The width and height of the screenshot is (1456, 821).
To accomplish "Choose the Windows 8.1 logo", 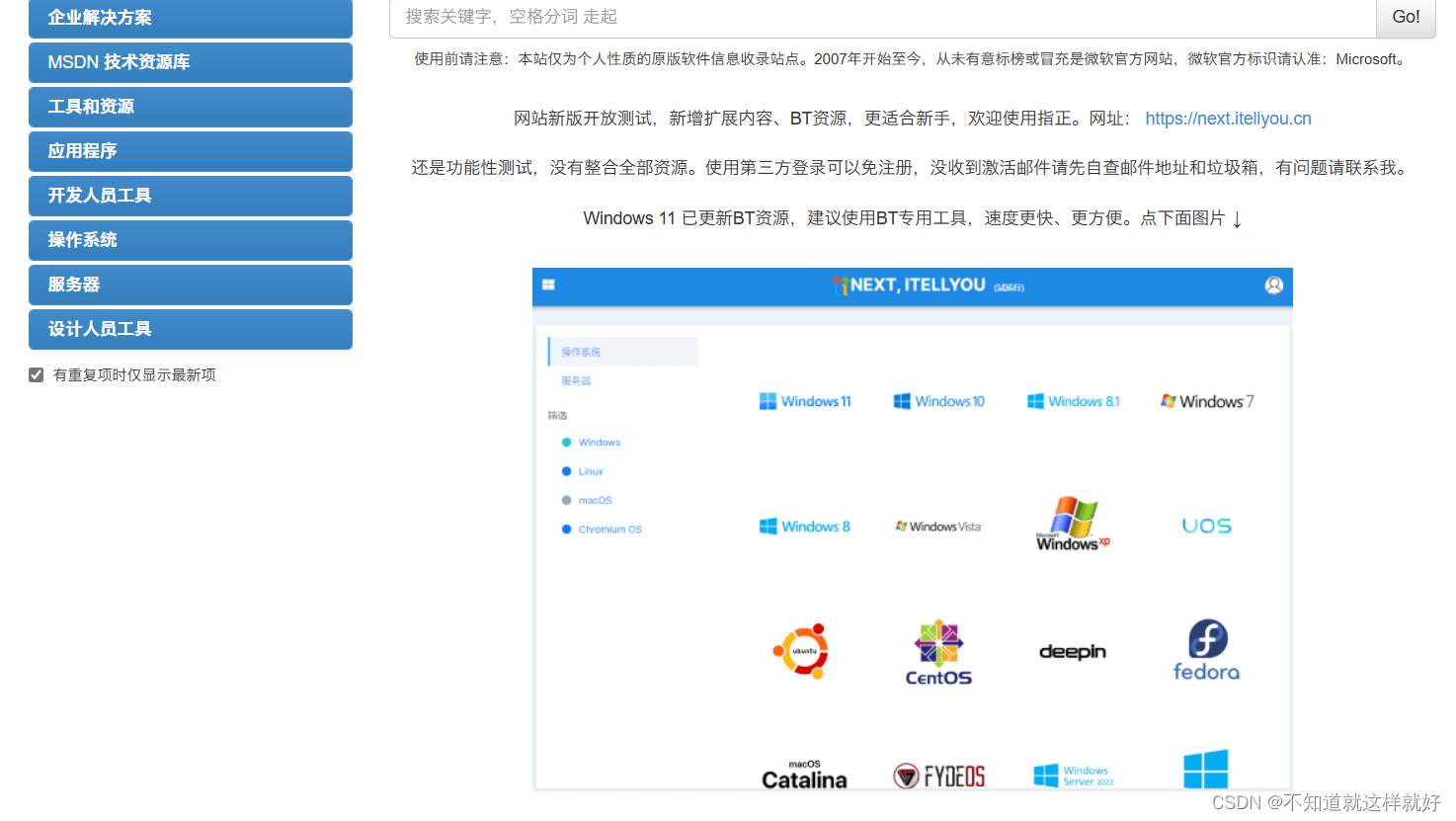I will pos(1074,401).
